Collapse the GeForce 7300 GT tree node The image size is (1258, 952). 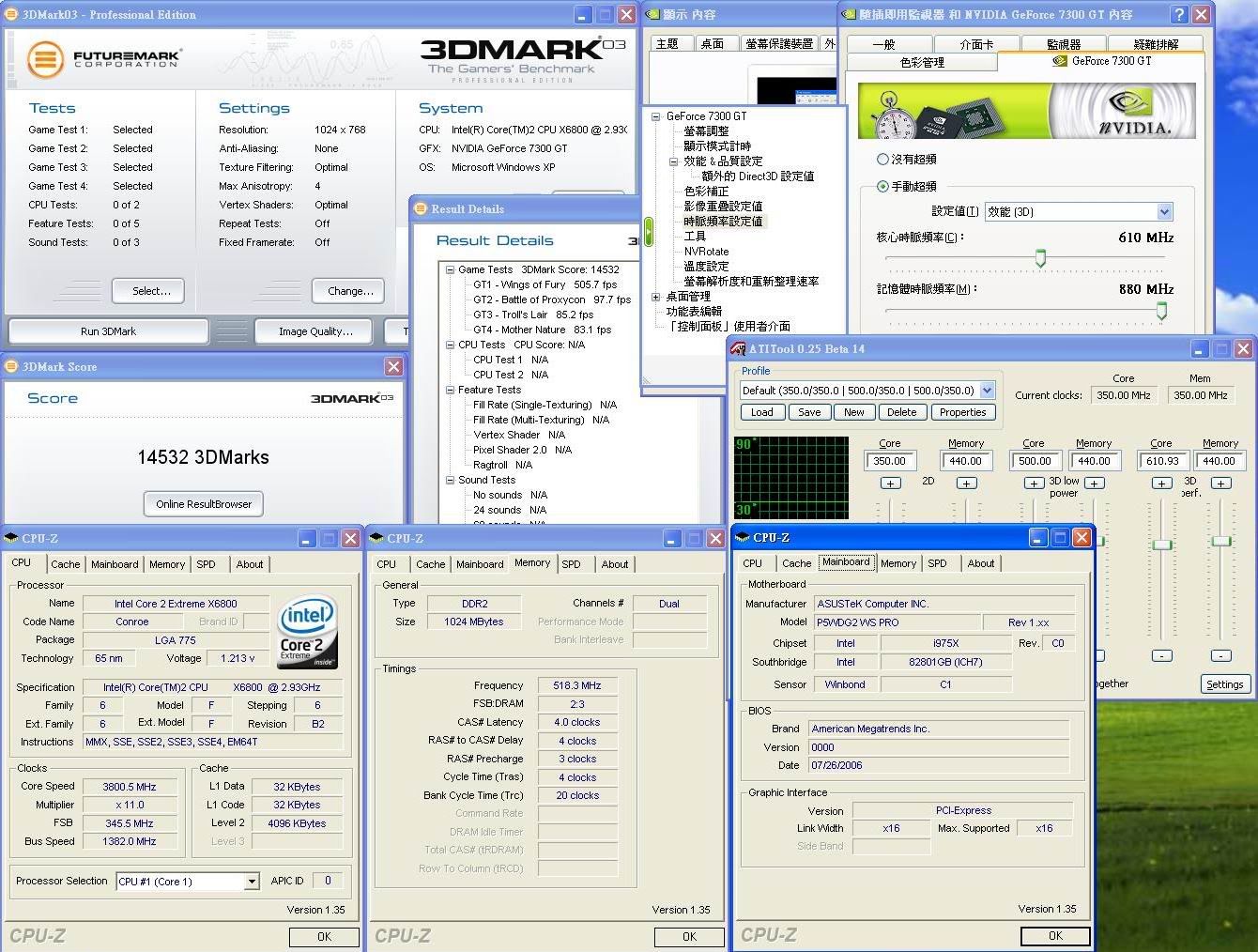click(655, 116)
